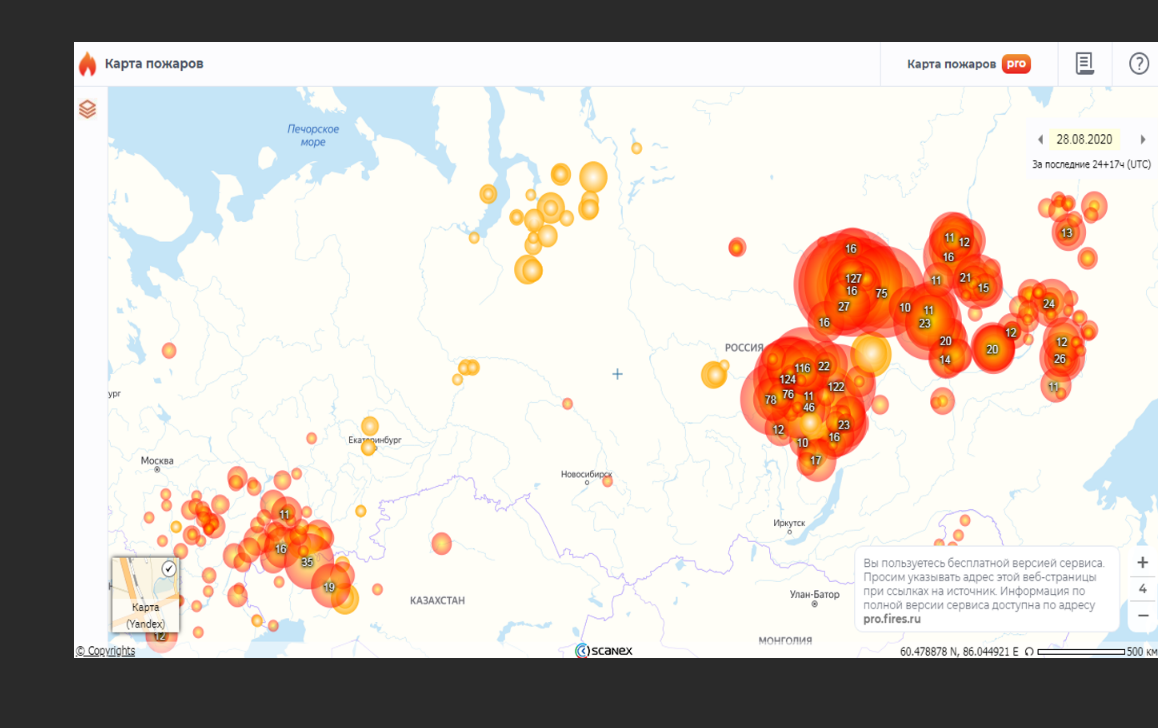
Task: Select fire cluster labeled 26
Action: 1060,359
